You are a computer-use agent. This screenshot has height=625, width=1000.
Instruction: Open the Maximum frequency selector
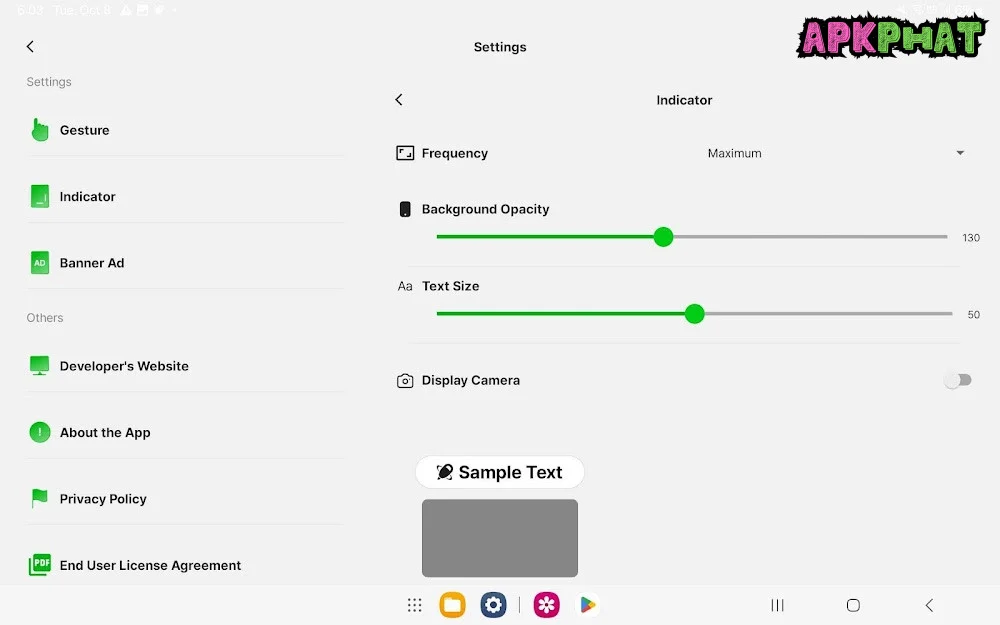(735, 153)
